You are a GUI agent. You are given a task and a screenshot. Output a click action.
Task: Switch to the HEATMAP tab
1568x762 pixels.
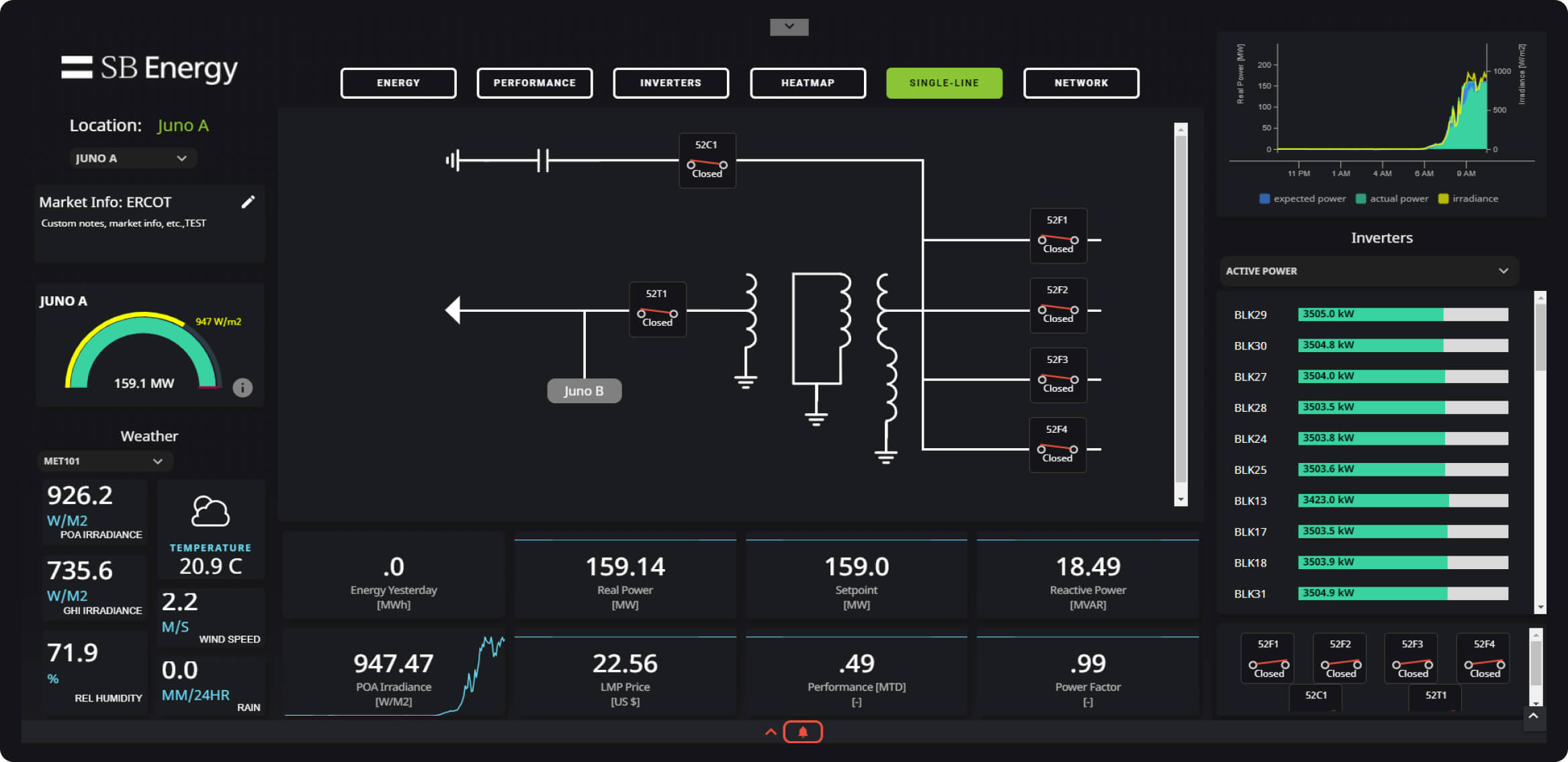(808, 83)
